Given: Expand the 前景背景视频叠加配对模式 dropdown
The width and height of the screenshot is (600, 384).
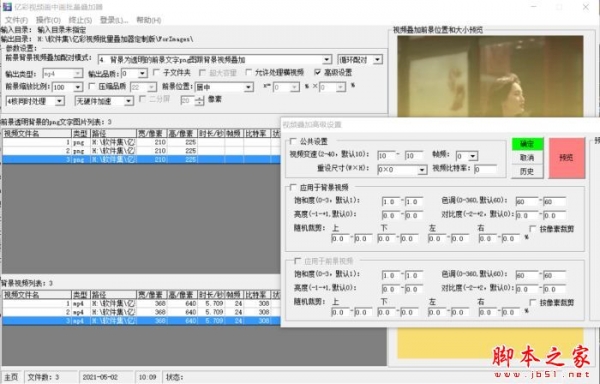Looking at the screenshot, I should click(326, 60).
